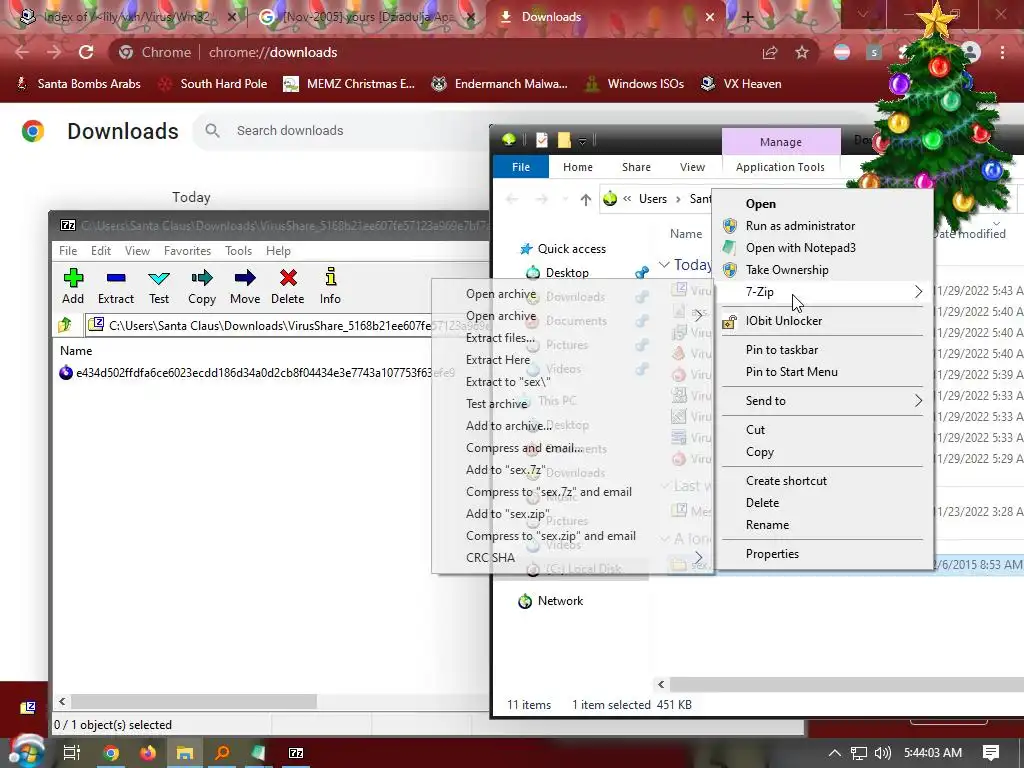Open Info from the 7-Zip toolbar
The width and height of the screenshot is (1024, 768).
click(330, 286)
